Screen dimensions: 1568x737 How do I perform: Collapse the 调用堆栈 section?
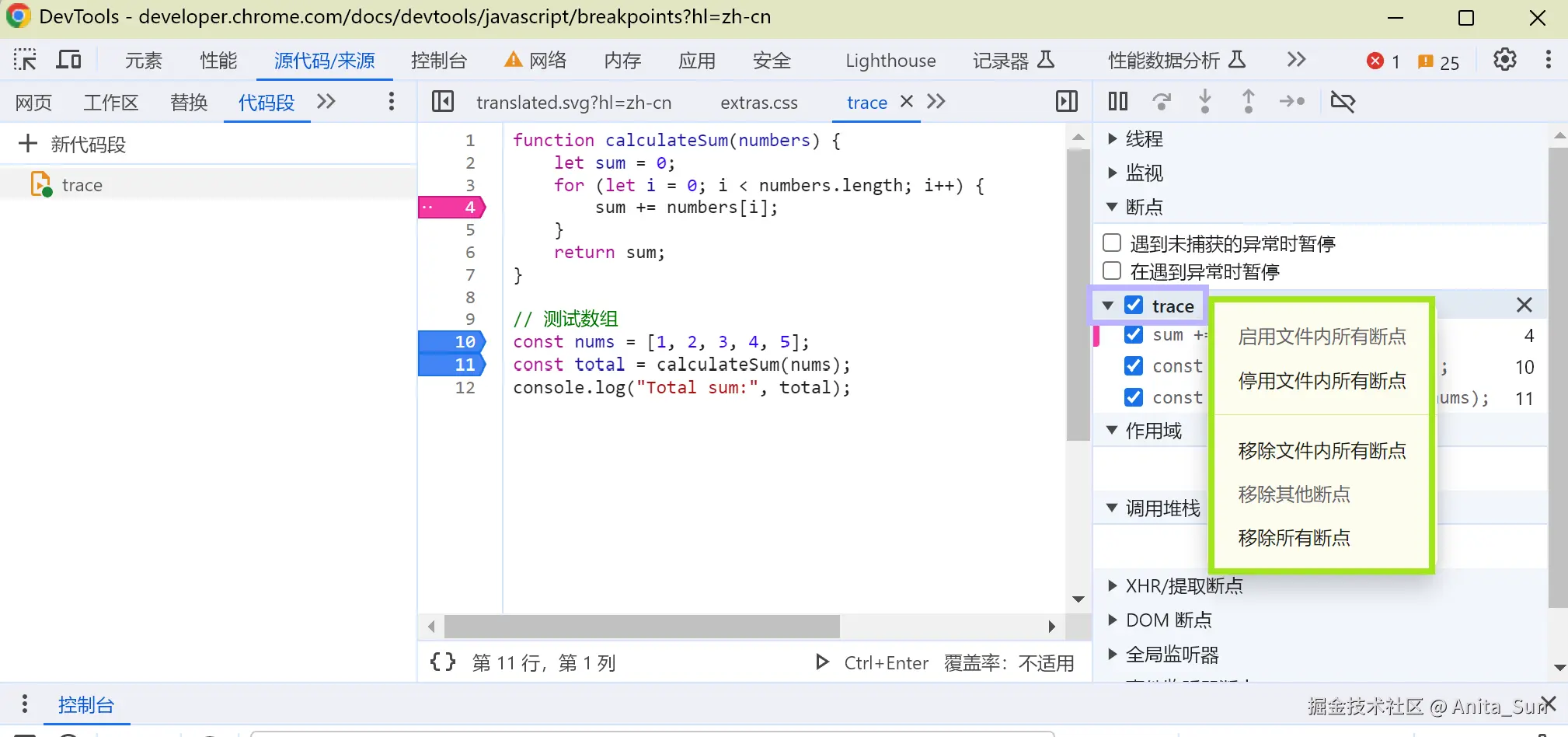(1112, 508)
